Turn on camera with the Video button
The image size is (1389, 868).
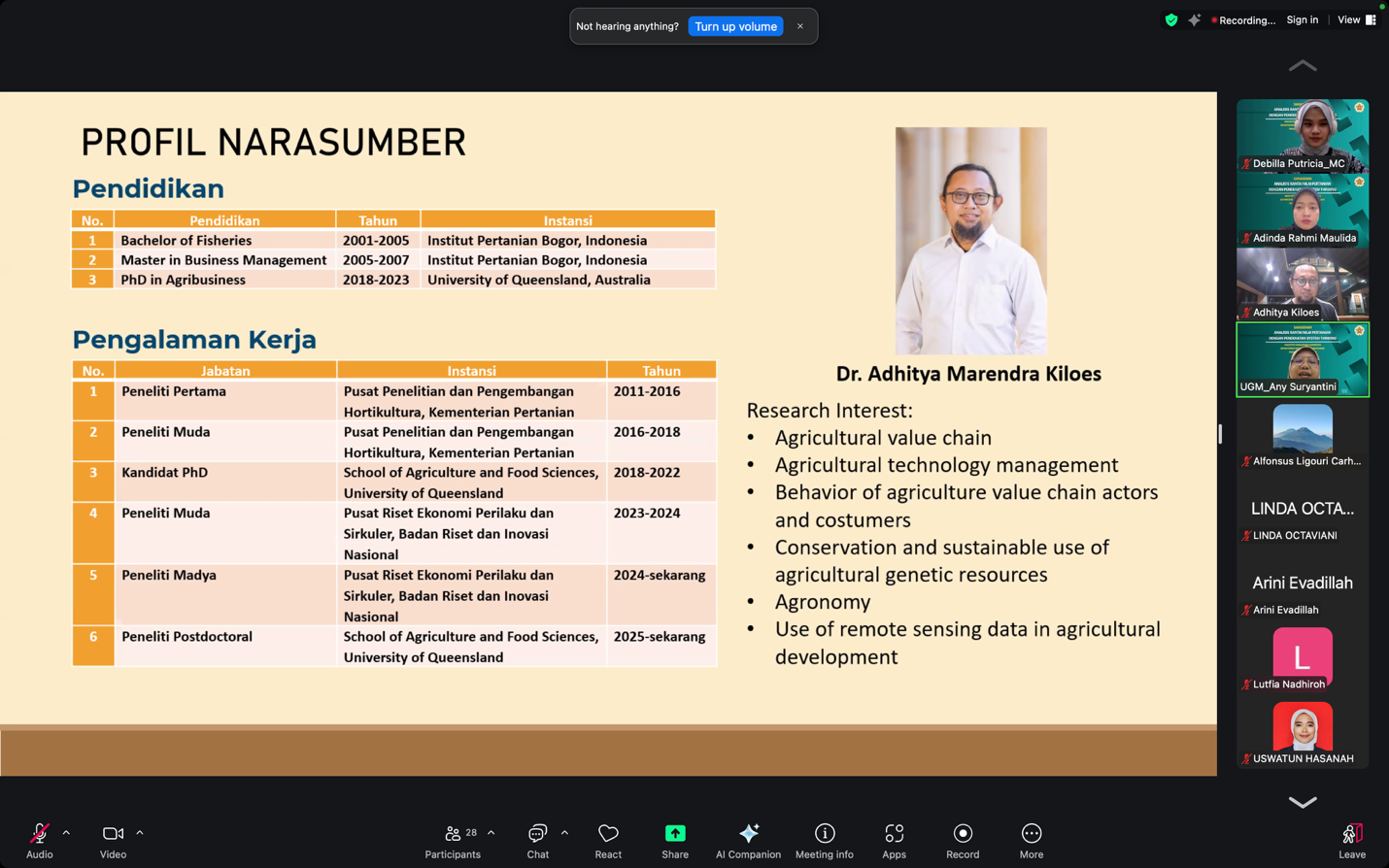pos(113,839)
